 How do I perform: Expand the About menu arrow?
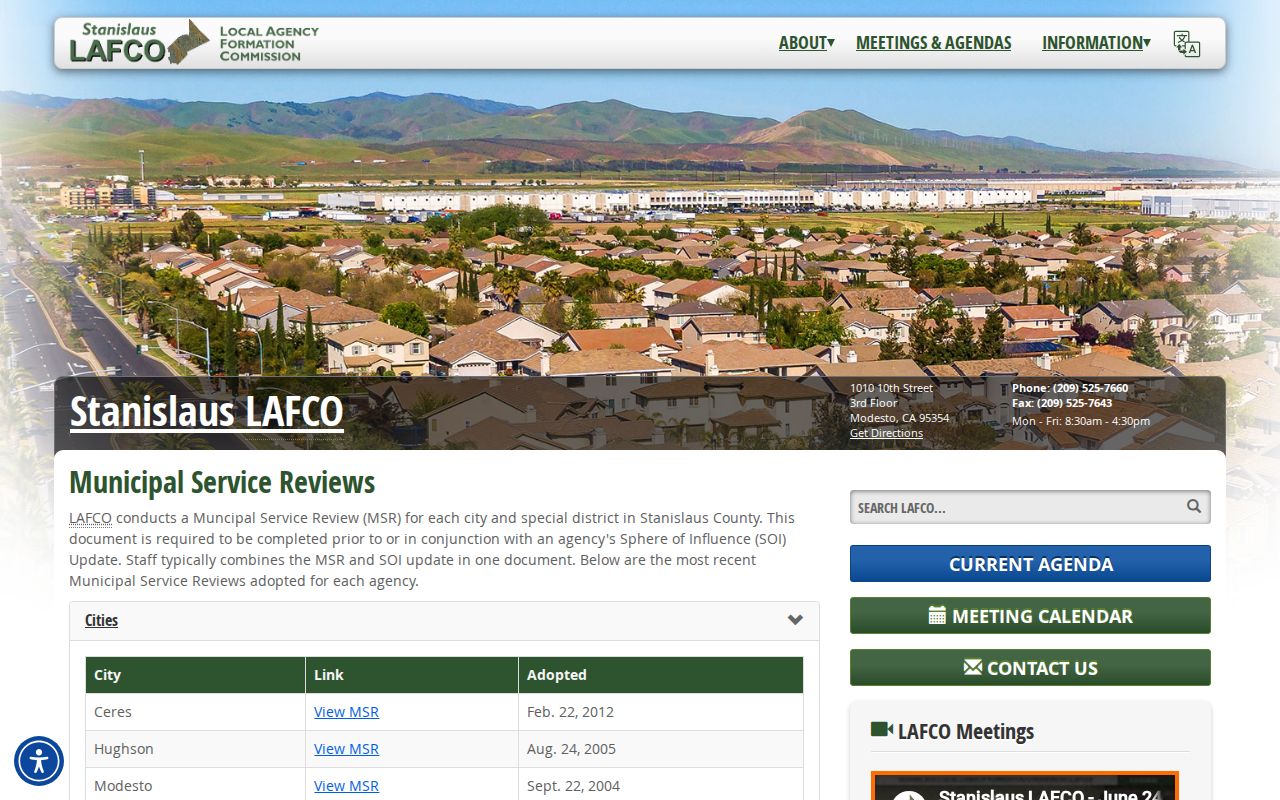coord(831,42)
